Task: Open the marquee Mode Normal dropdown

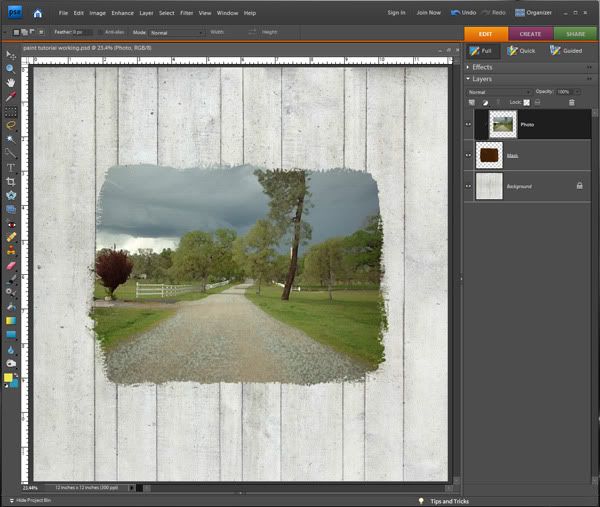Action: tap(176, 33)
